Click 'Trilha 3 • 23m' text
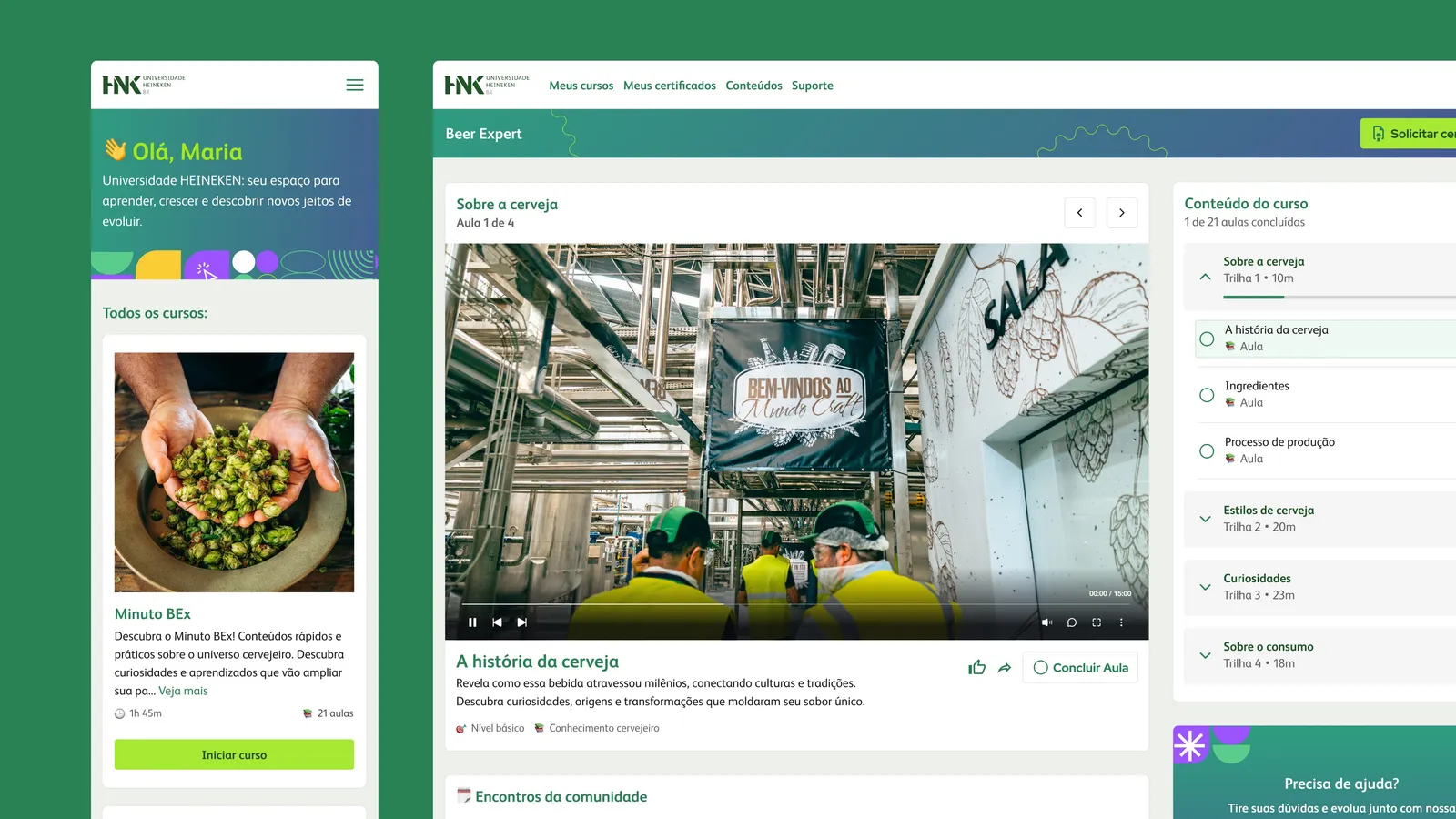The width and height of the screenshot is (1456, 819). click(x=1259, y=595)
